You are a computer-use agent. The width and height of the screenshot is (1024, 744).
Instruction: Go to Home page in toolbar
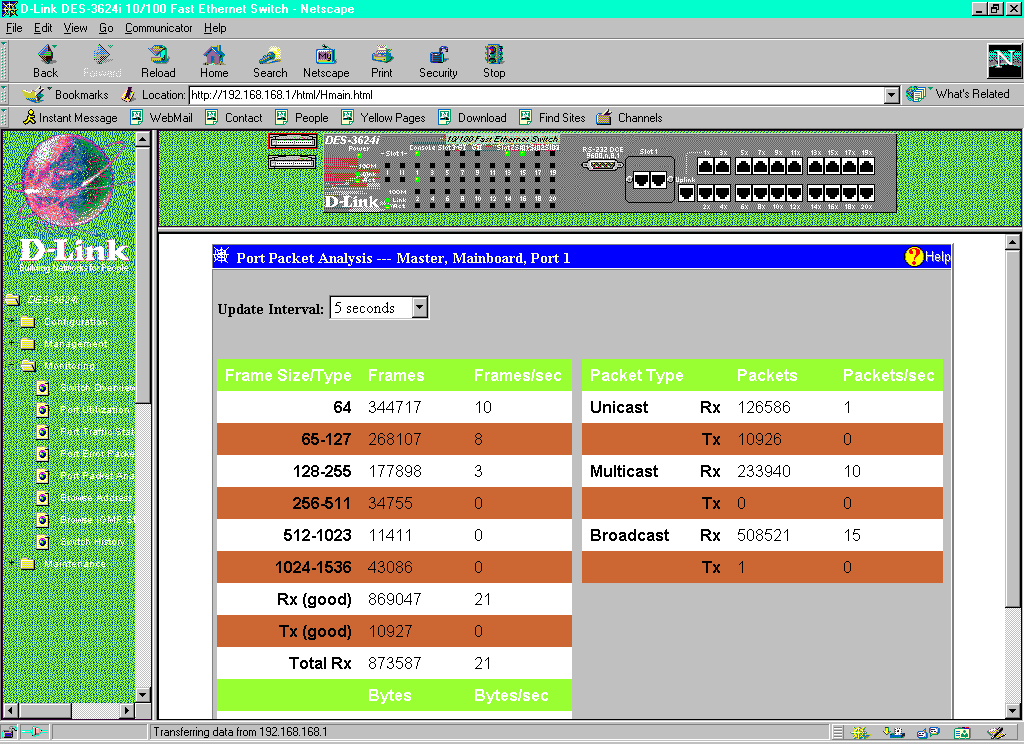pos(214,60)
